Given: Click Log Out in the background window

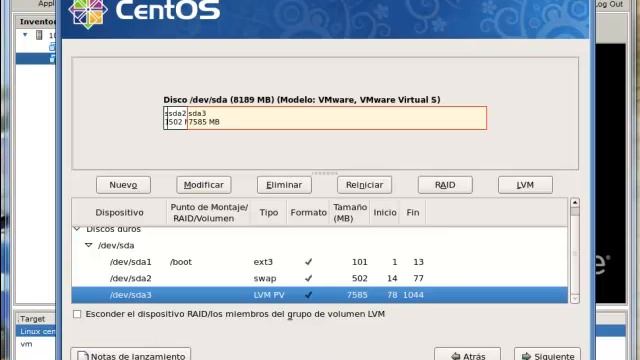Looking at the screenshot, I should click(x=609, y=4).
